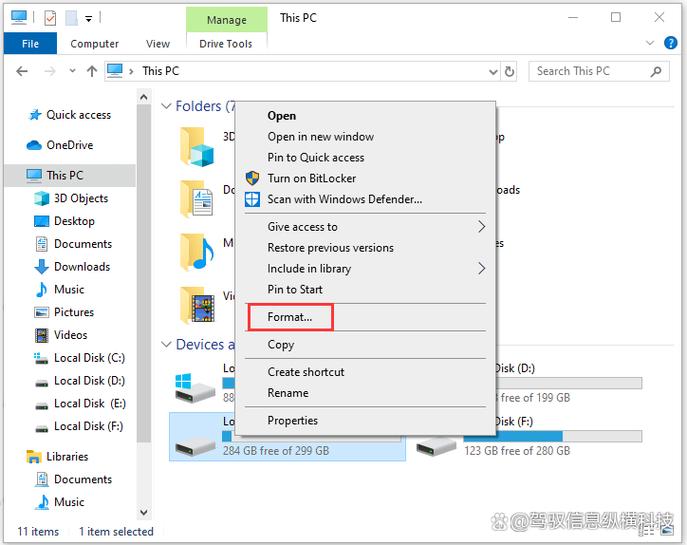Select the Music folder icon in main pane

coord(197,252)
